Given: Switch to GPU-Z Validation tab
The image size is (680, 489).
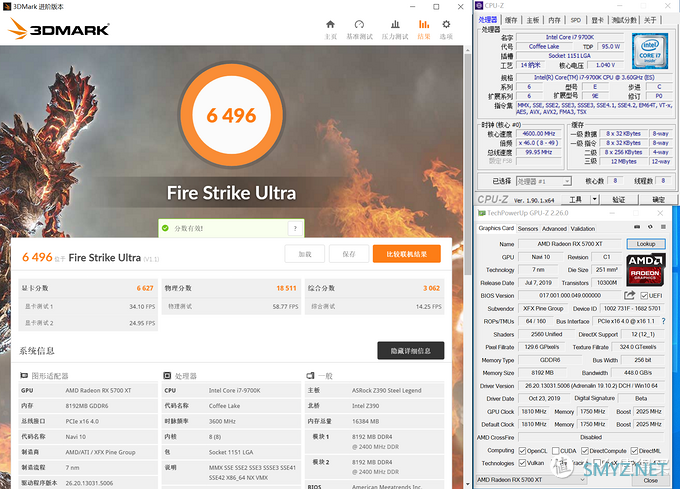Looking at the screenshot, I should (x=582, y=228).
